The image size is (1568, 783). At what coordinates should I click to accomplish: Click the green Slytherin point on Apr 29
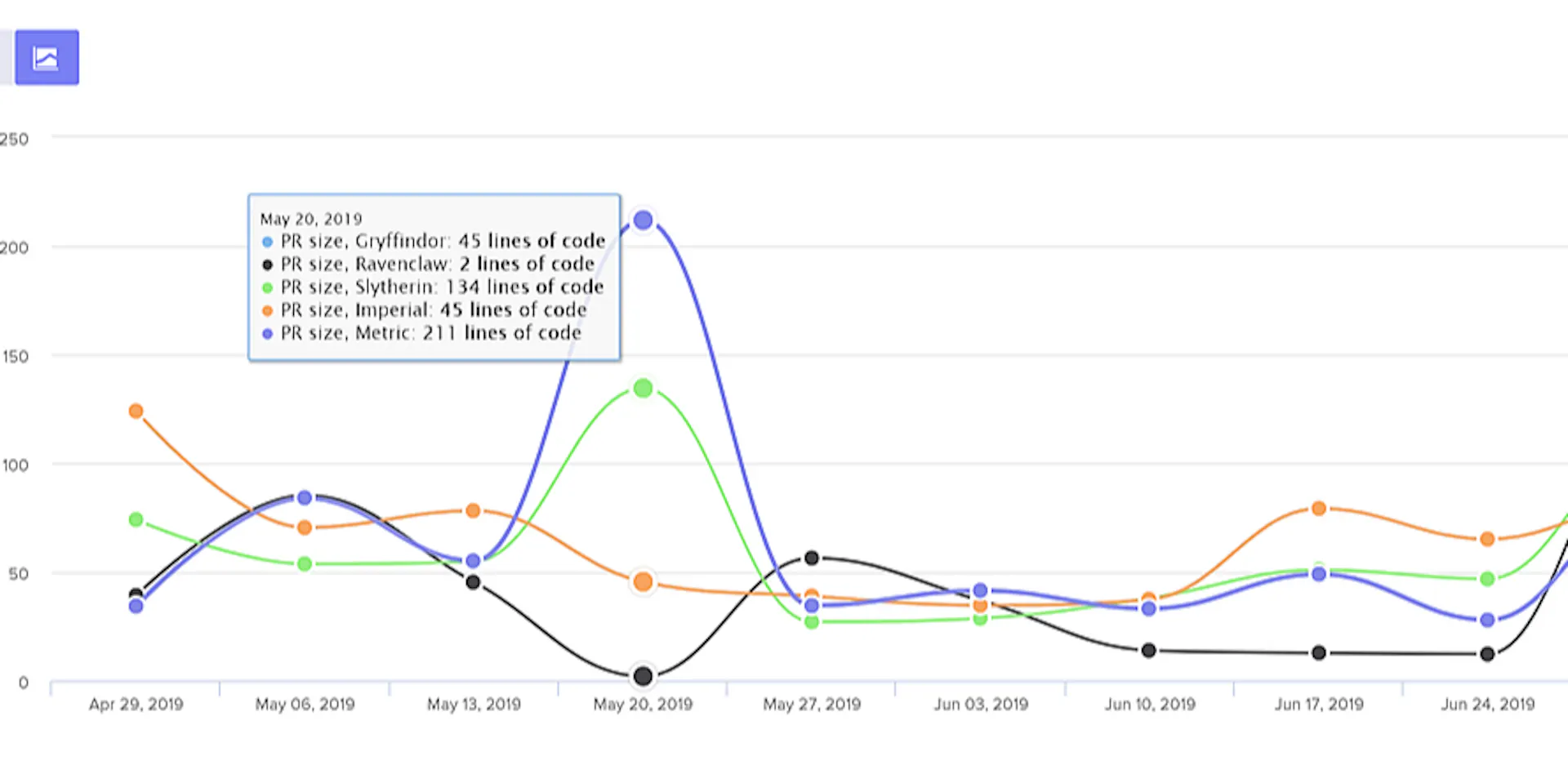136,519
